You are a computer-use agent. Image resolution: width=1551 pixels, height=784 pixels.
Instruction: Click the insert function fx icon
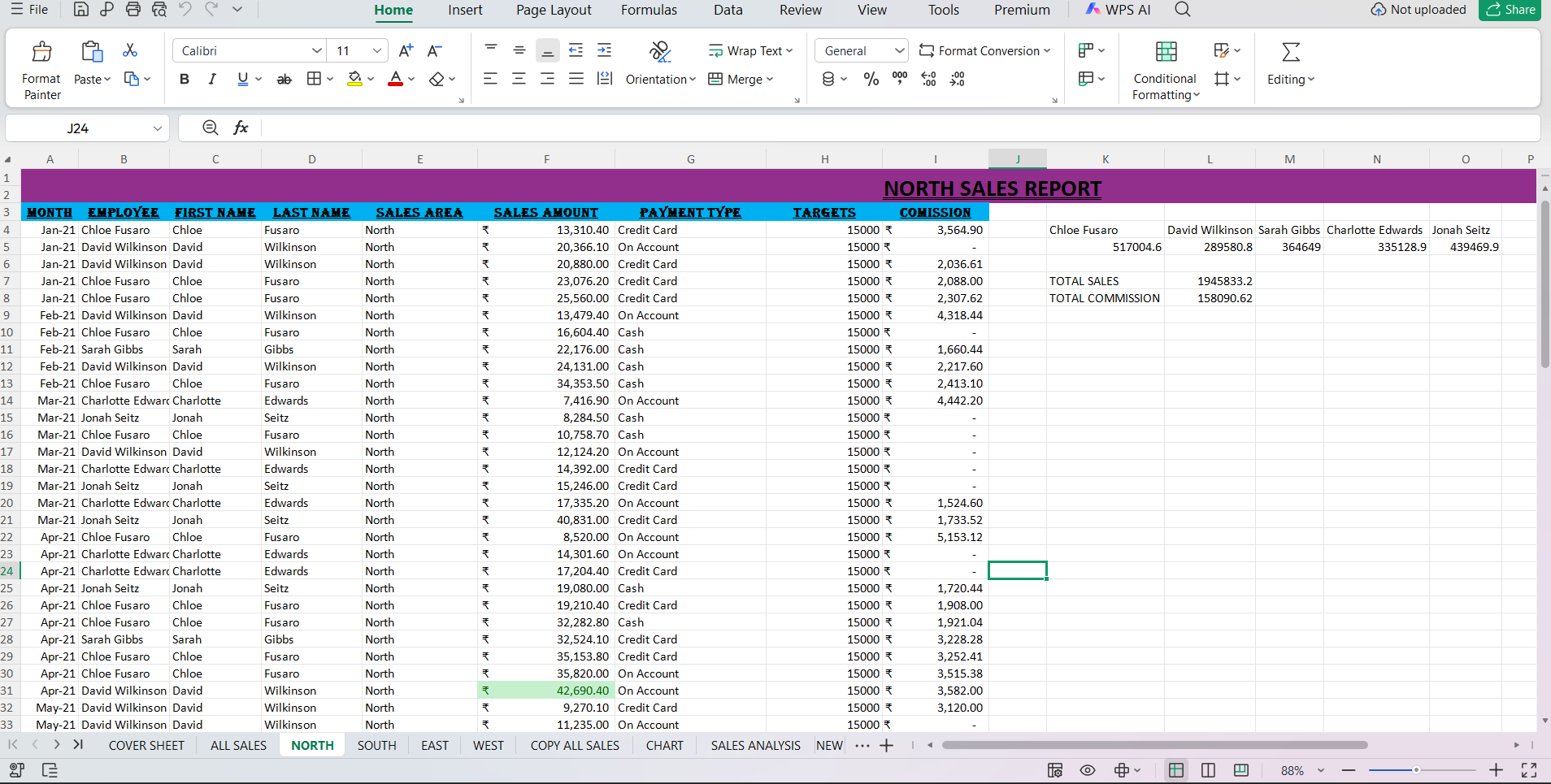pyautogui.click(x=241, y=128)
